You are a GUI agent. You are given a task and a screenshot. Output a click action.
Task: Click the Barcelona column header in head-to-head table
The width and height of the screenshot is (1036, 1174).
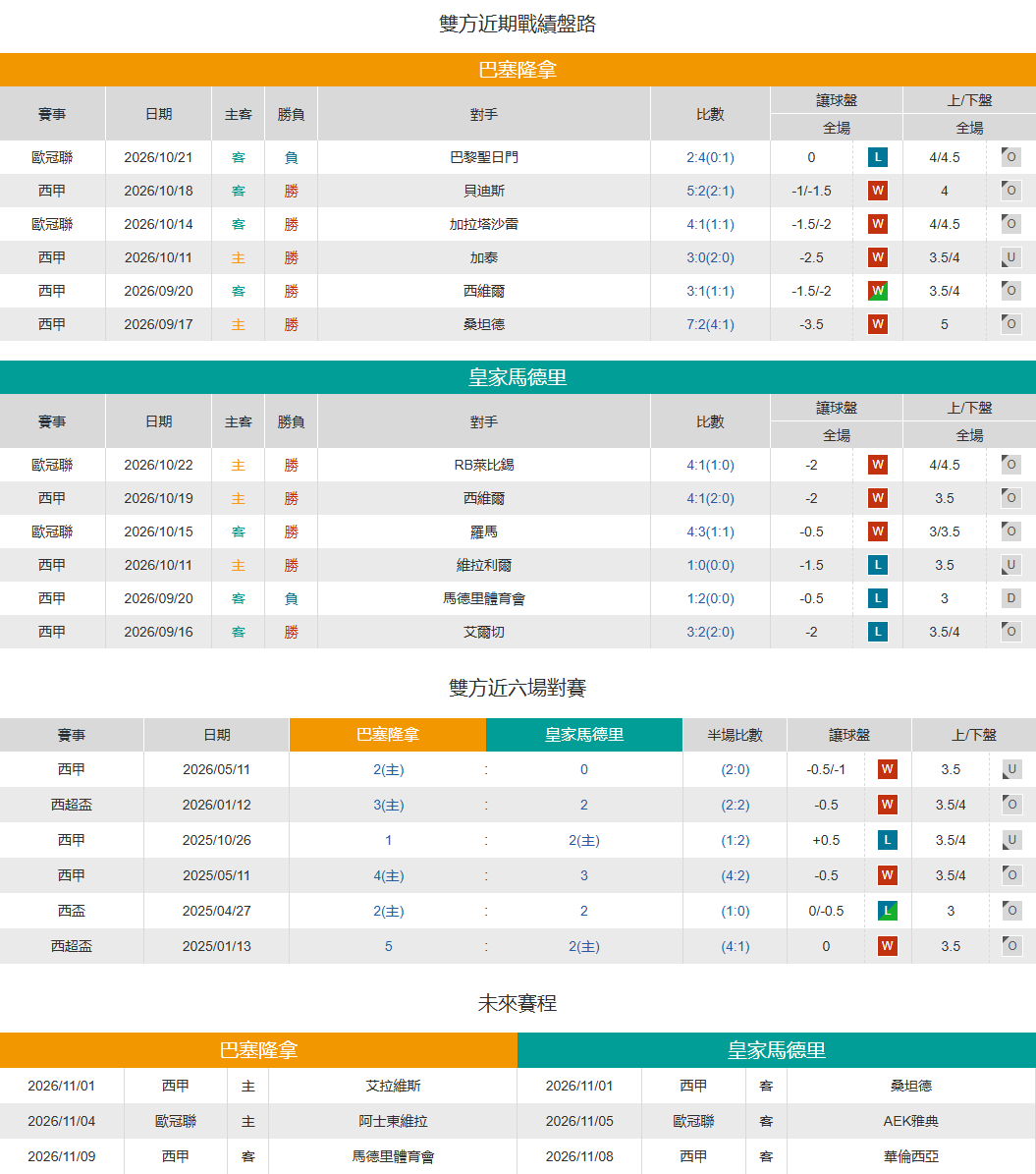tap(388, 735)
